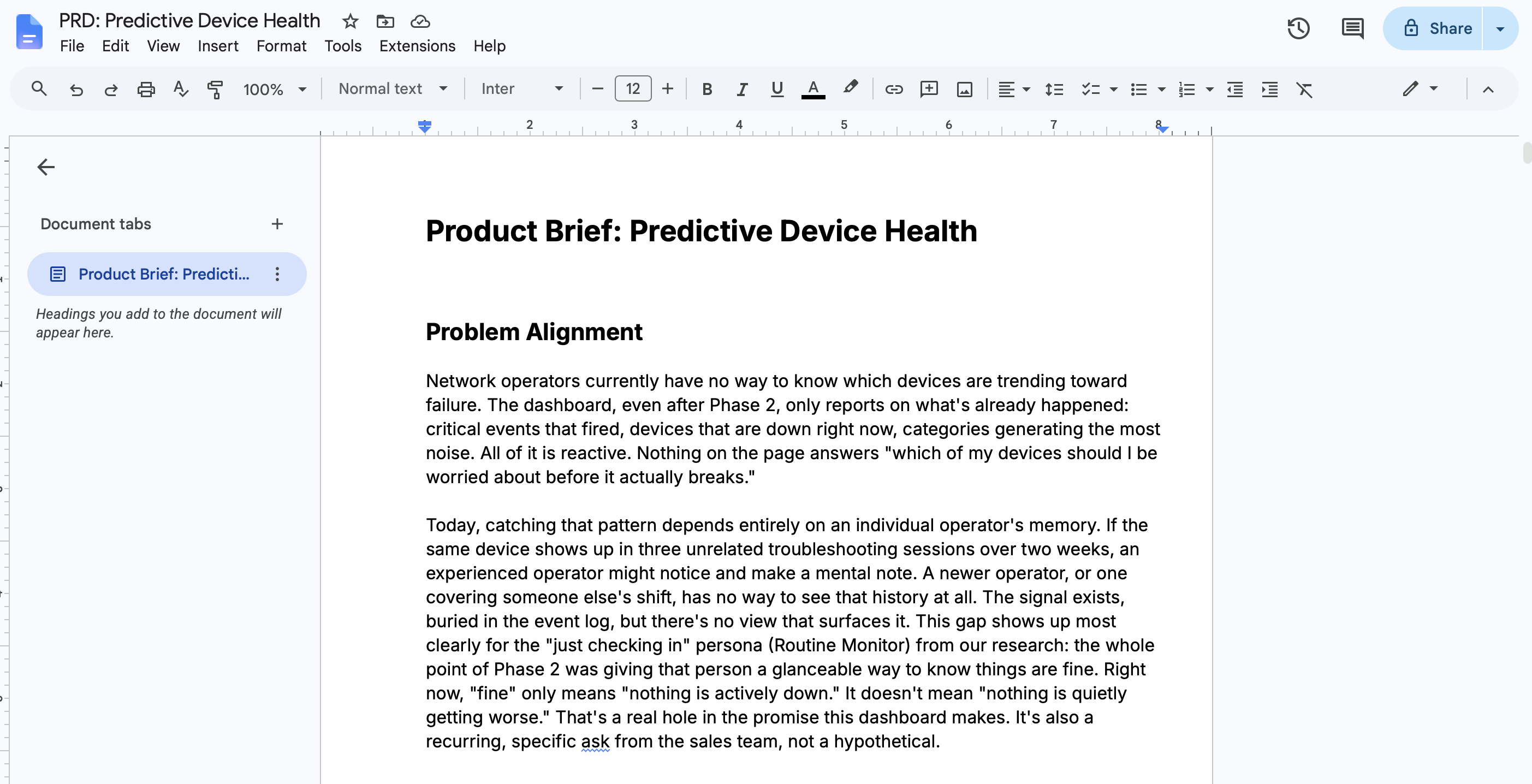
Task: Expand the Share options arrow
Action: (1500, 28)
